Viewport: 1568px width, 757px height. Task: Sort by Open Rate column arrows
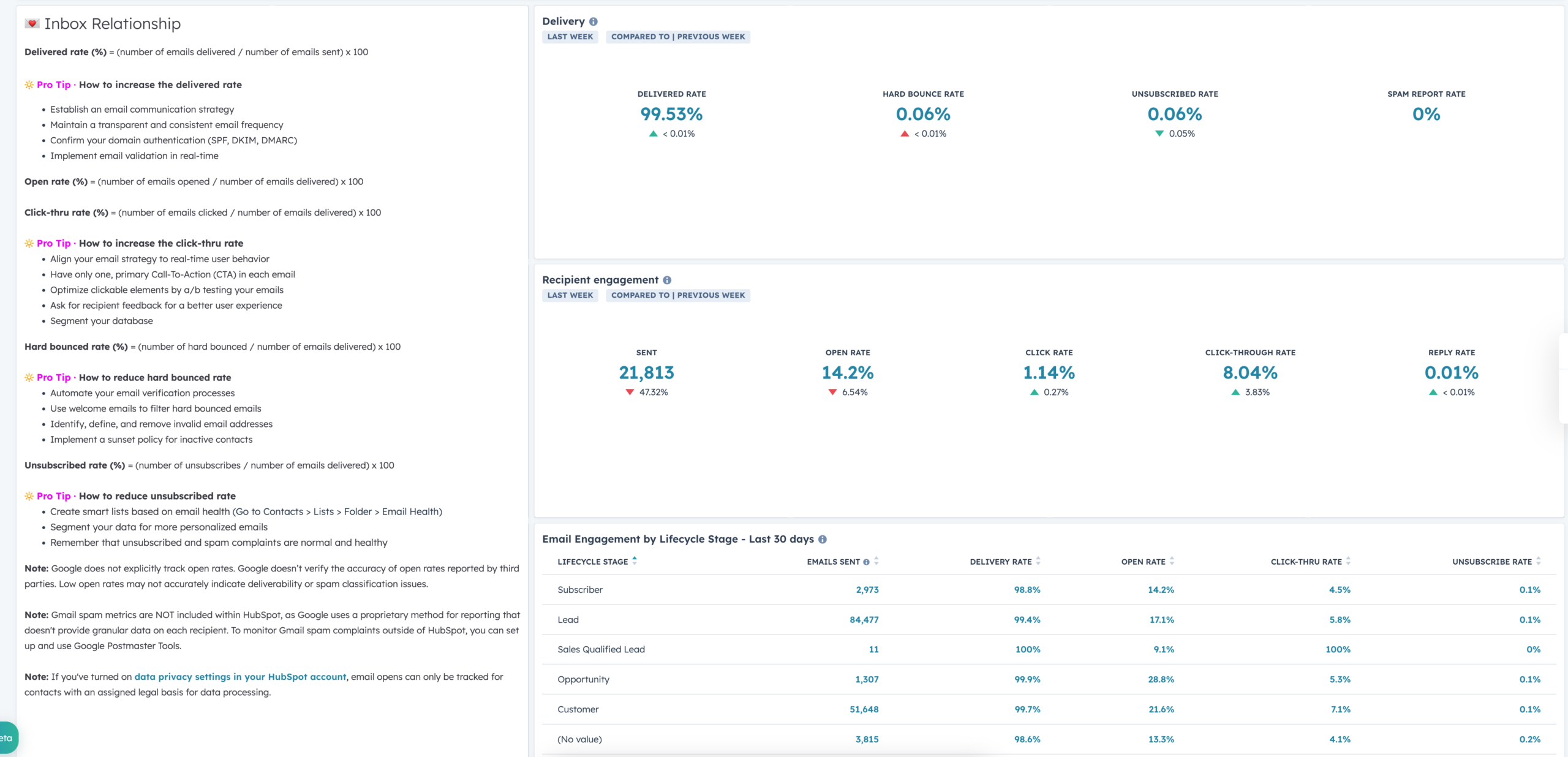[1172, 561]
